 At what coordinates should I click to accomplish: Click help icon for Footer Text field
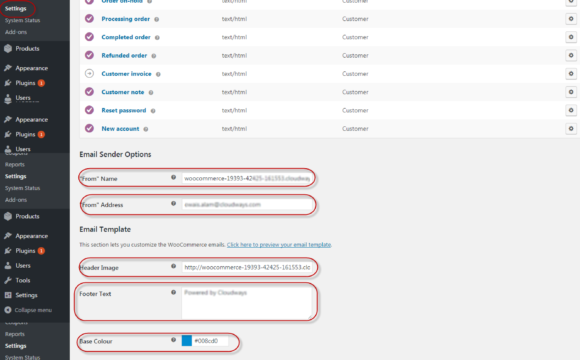(x=173, y=292)
